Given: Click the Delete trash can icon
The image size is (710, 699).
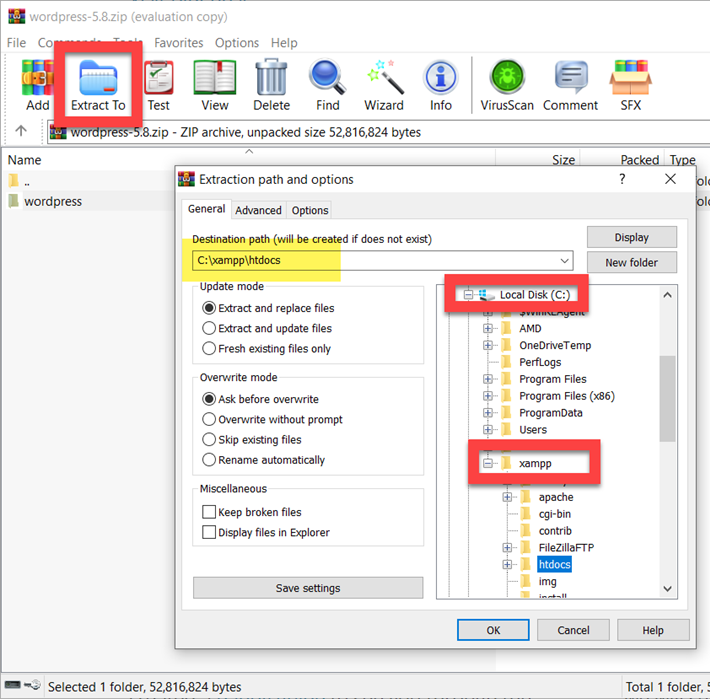Looking at the screenshot, I should tap(271, 81).
